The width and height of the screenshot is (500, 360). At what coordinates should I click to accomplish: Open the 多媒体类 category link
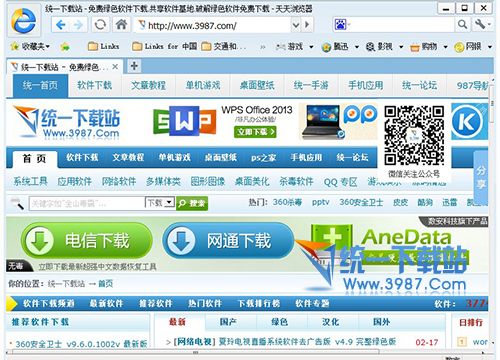coord(163,182)
